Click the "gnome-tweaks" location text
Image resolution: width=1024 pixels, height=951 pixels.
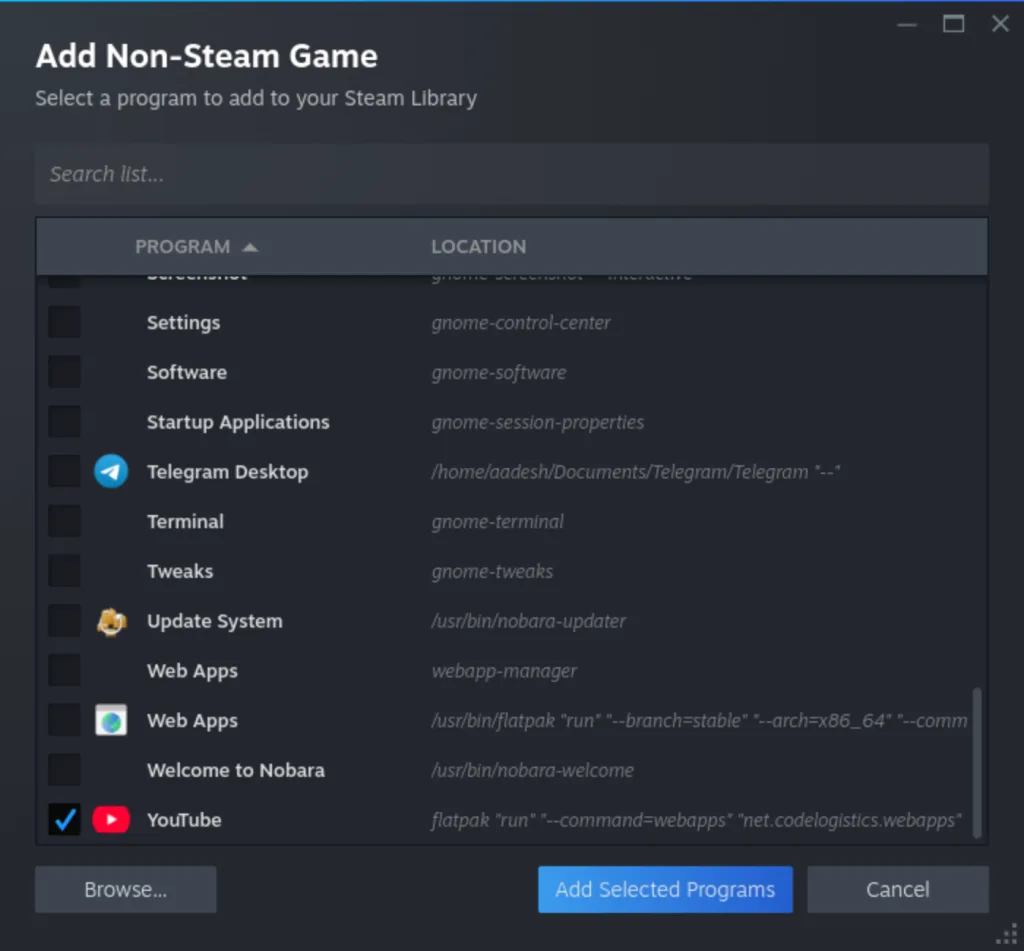(x=492, y=572)
